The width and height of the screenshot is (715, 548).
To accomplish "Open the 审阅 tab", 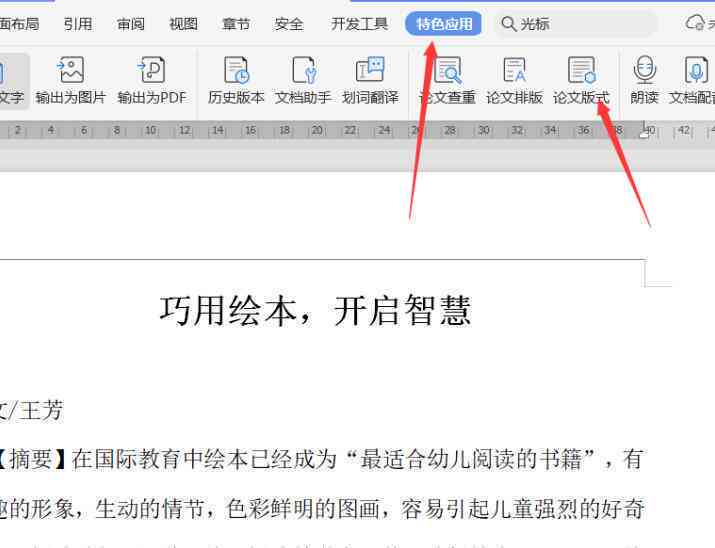I will 131,24.
